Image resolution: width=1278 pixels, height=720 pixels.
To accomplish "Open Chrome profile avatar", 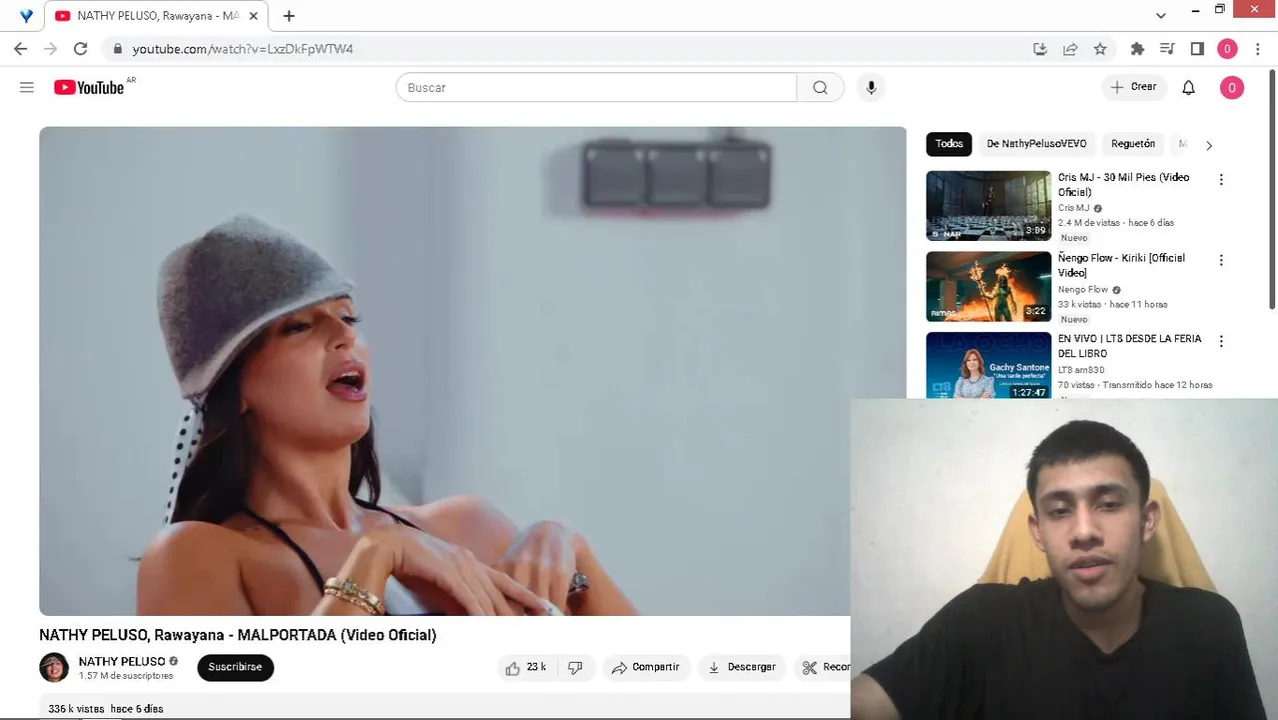I will (1227, 48).
